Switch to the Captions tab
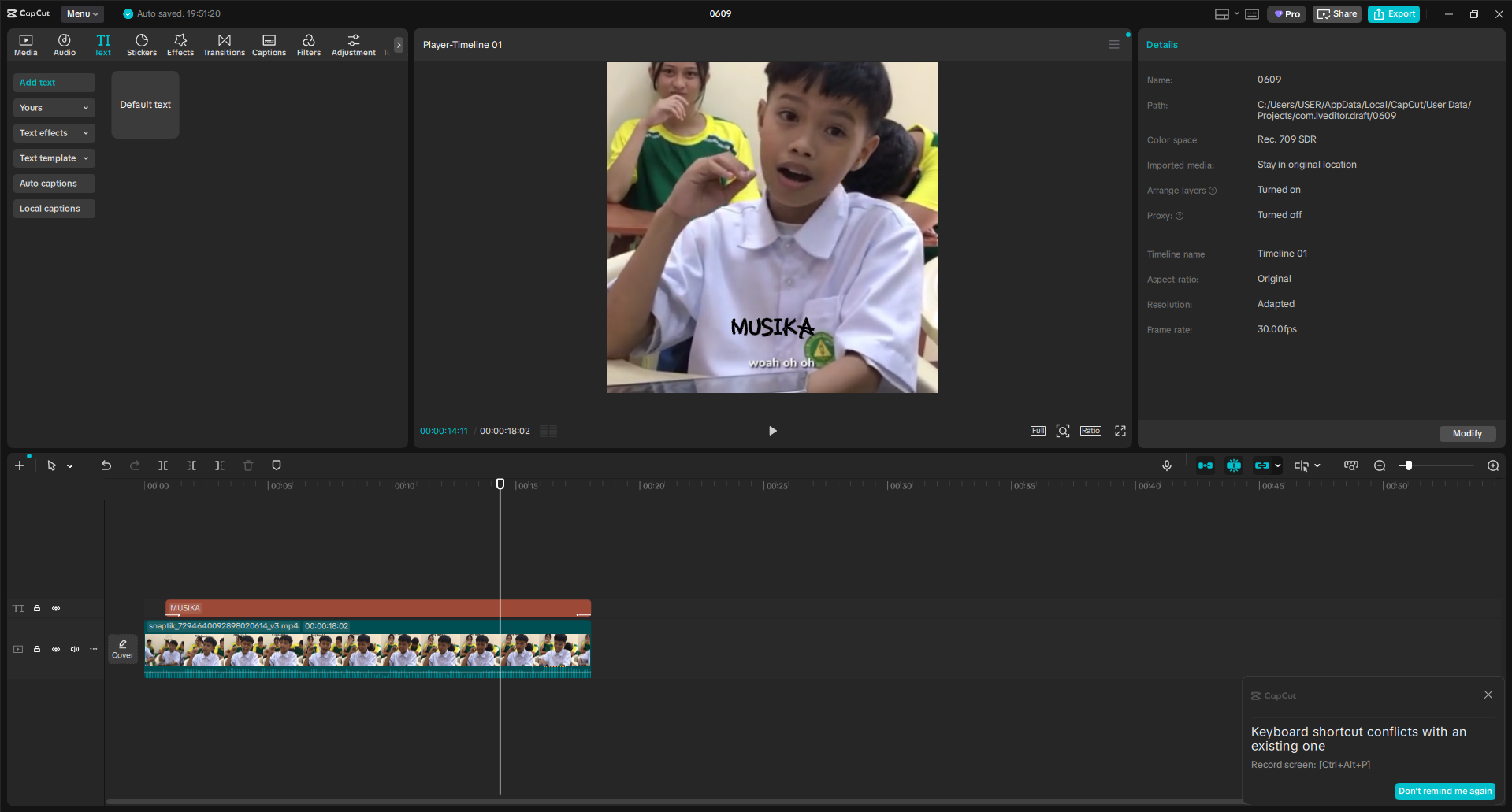The image size is (1512, 812). tap(269, 45)
